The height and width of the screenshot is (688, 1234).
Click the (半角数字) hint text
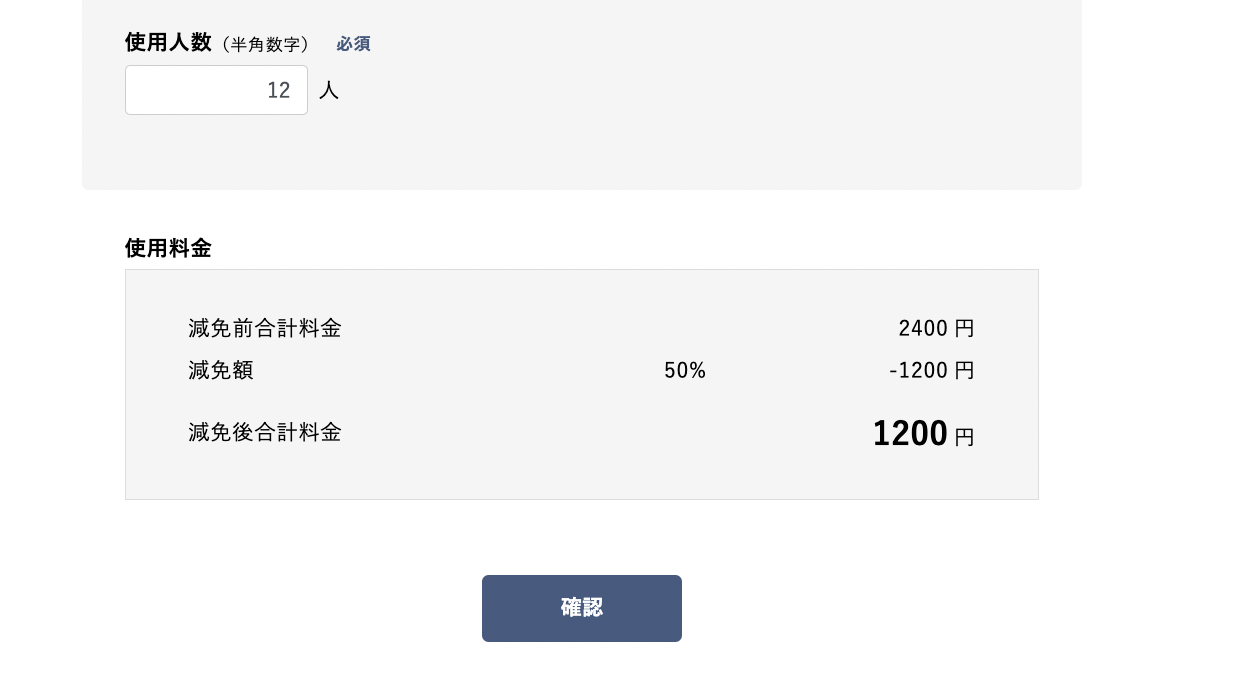(265, 44)
